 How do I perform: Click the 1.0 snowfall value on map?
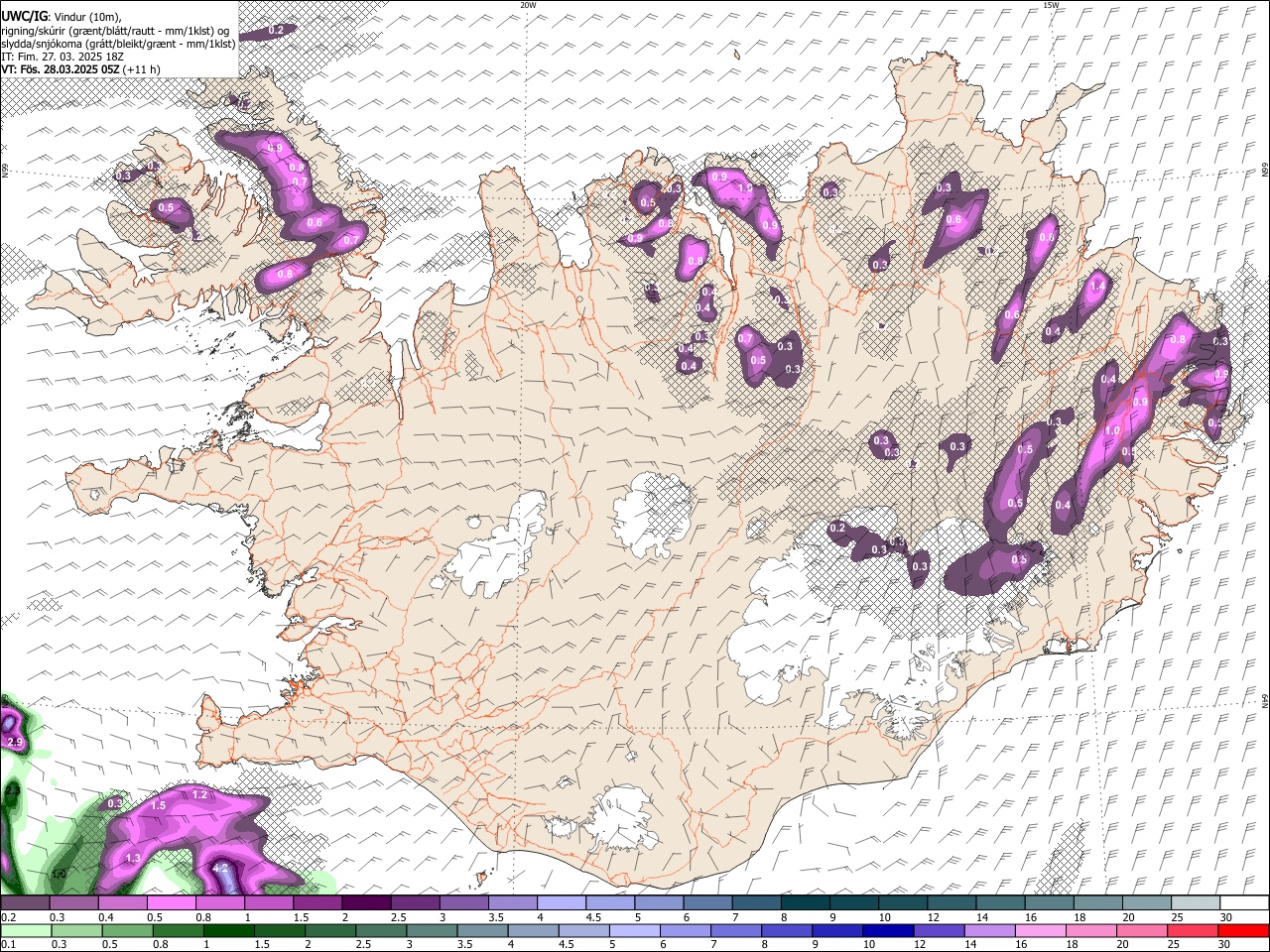click(1112, 431)
